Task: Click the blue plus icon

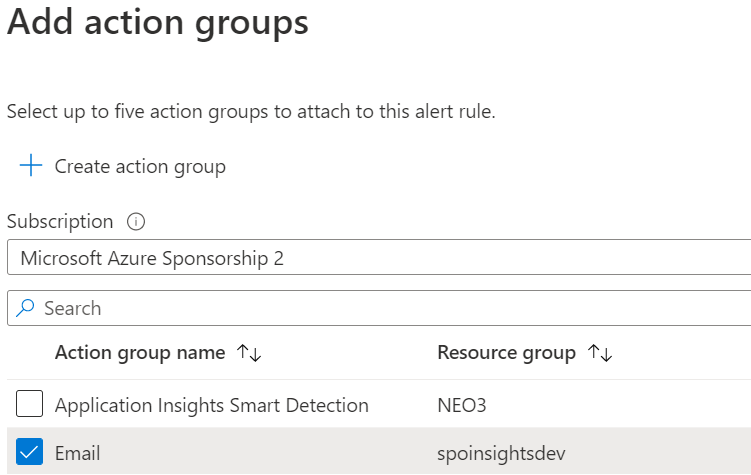Action: coord(31,166)
